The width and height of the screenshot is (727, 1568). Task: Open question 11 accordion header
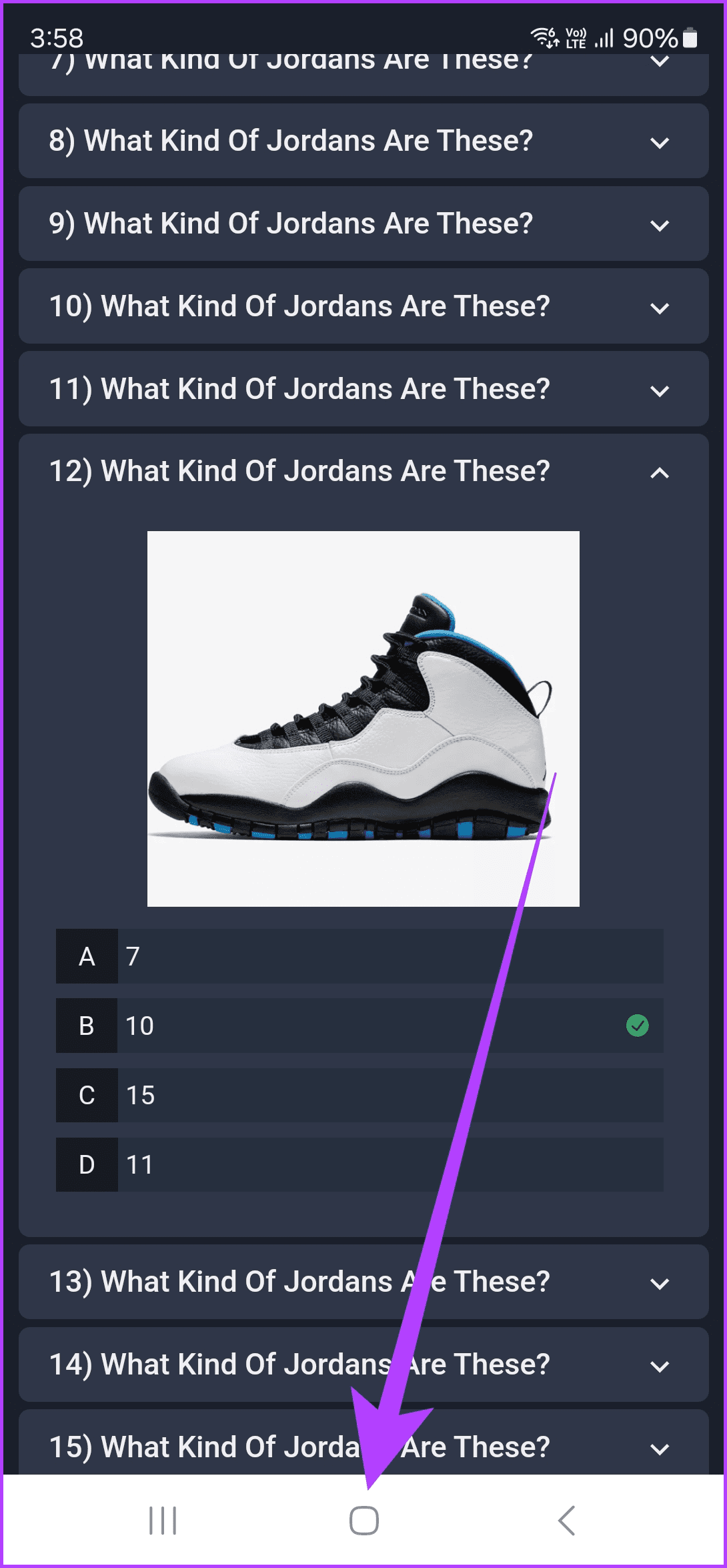tap(363, 389)
